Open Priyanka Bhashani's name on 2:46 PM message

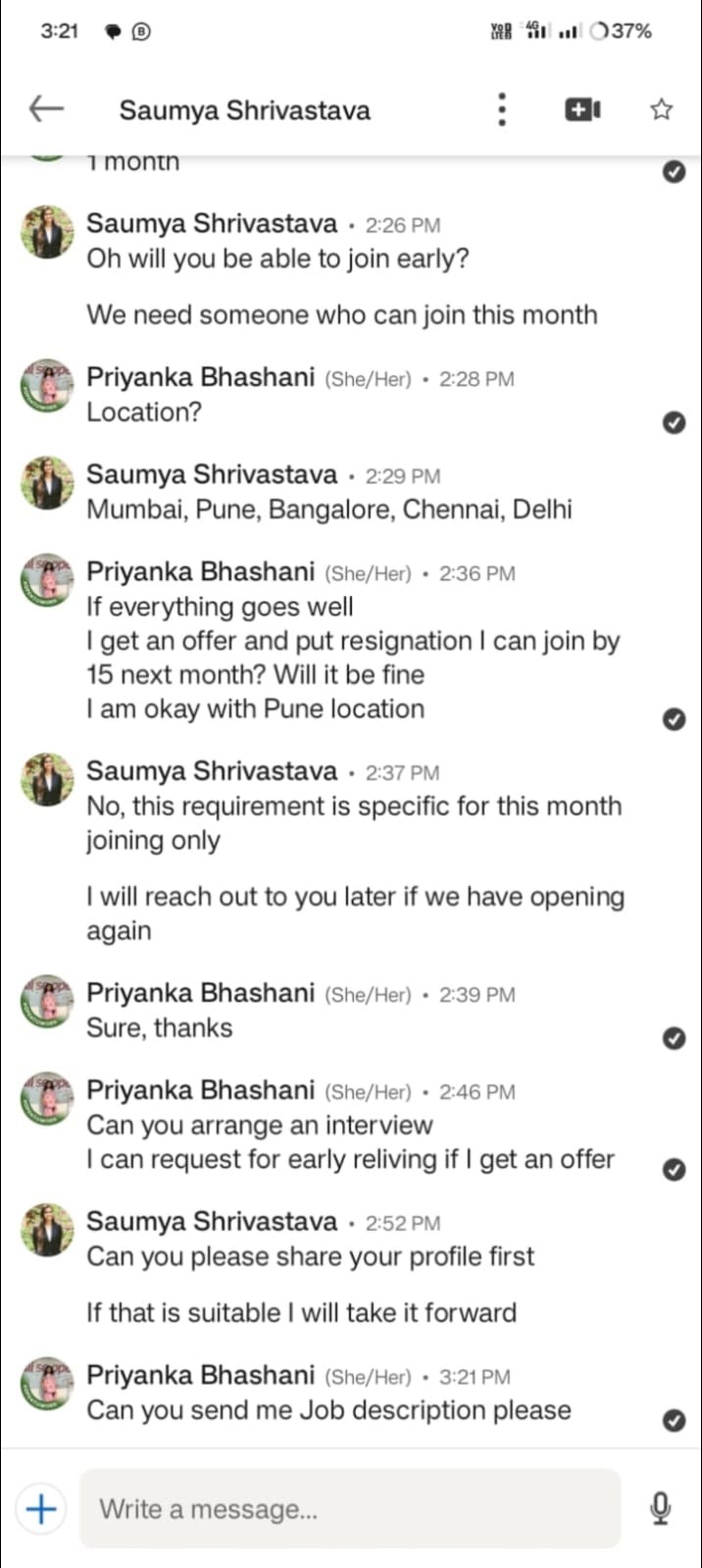(x=201, y=1090)
